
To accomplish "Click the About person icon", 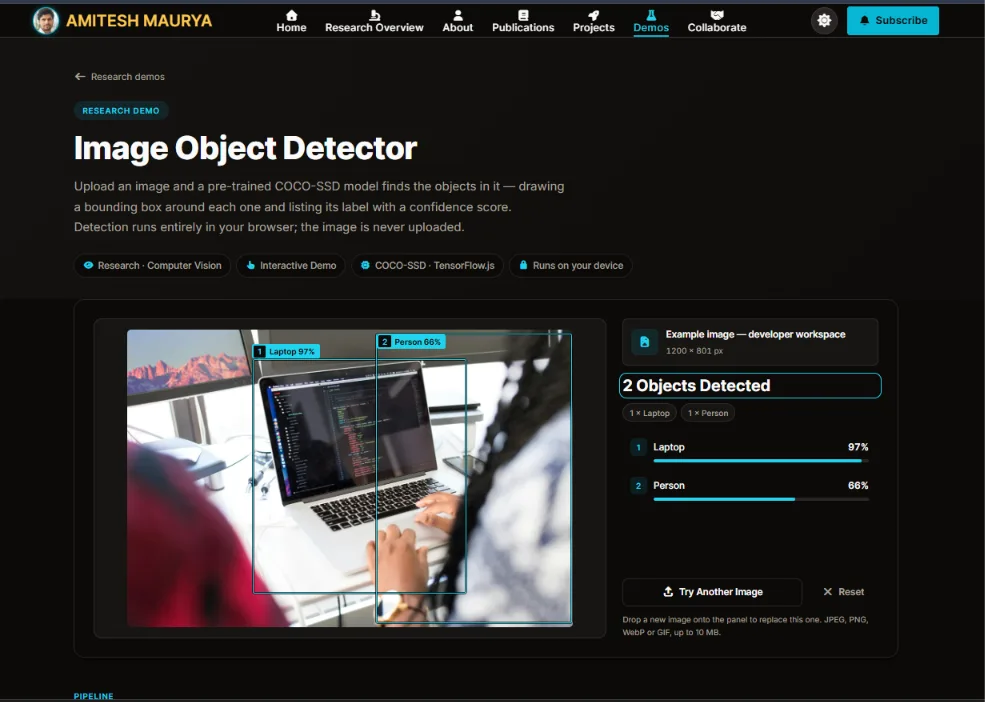I will pos(458,15).
